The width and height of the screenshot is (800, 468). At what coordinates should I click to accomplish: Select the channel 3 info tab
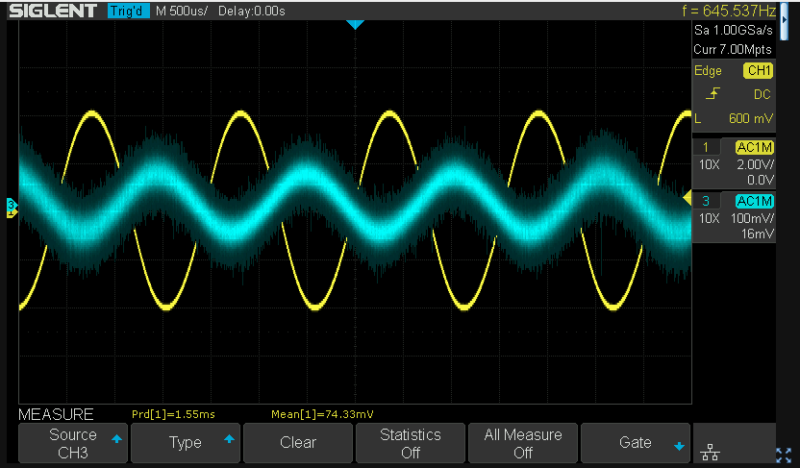coord(704,201)
